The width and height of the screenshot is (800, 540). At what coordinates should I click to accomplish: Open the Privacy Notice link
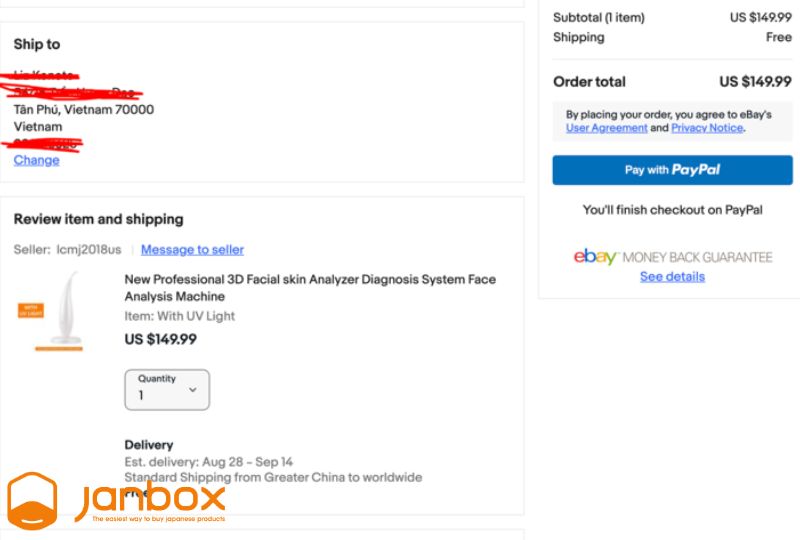[x=707, y=128]
